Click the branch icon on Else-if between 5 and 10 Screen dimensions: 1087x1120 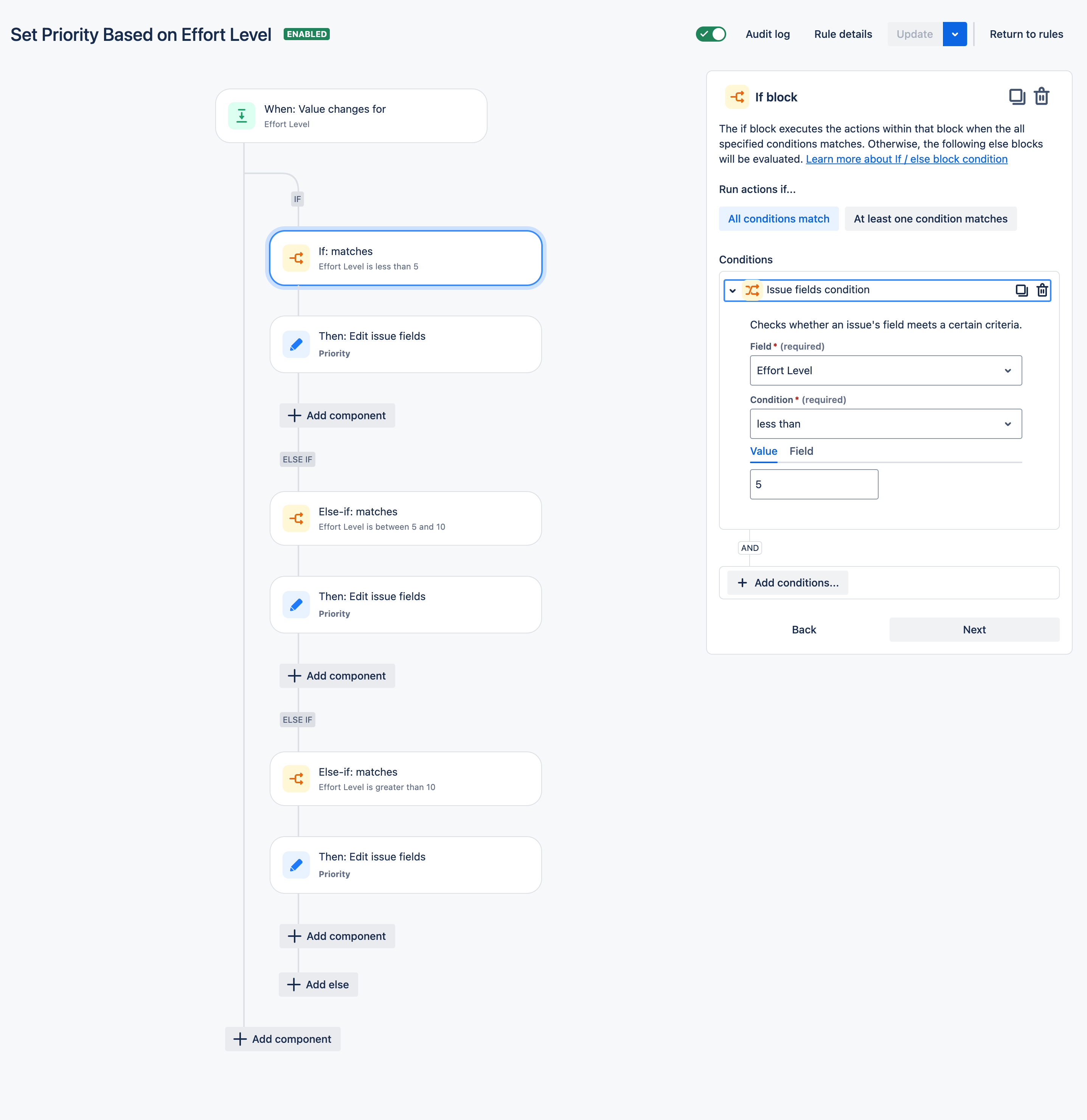296,518
